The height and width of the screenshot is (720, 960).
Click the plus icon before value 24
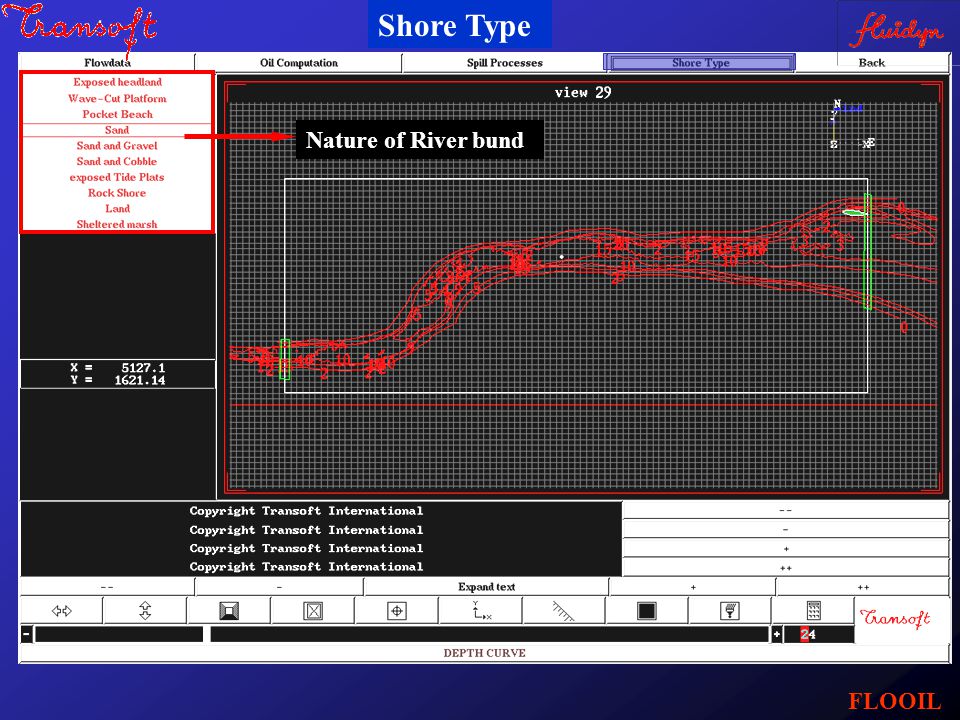777,634
